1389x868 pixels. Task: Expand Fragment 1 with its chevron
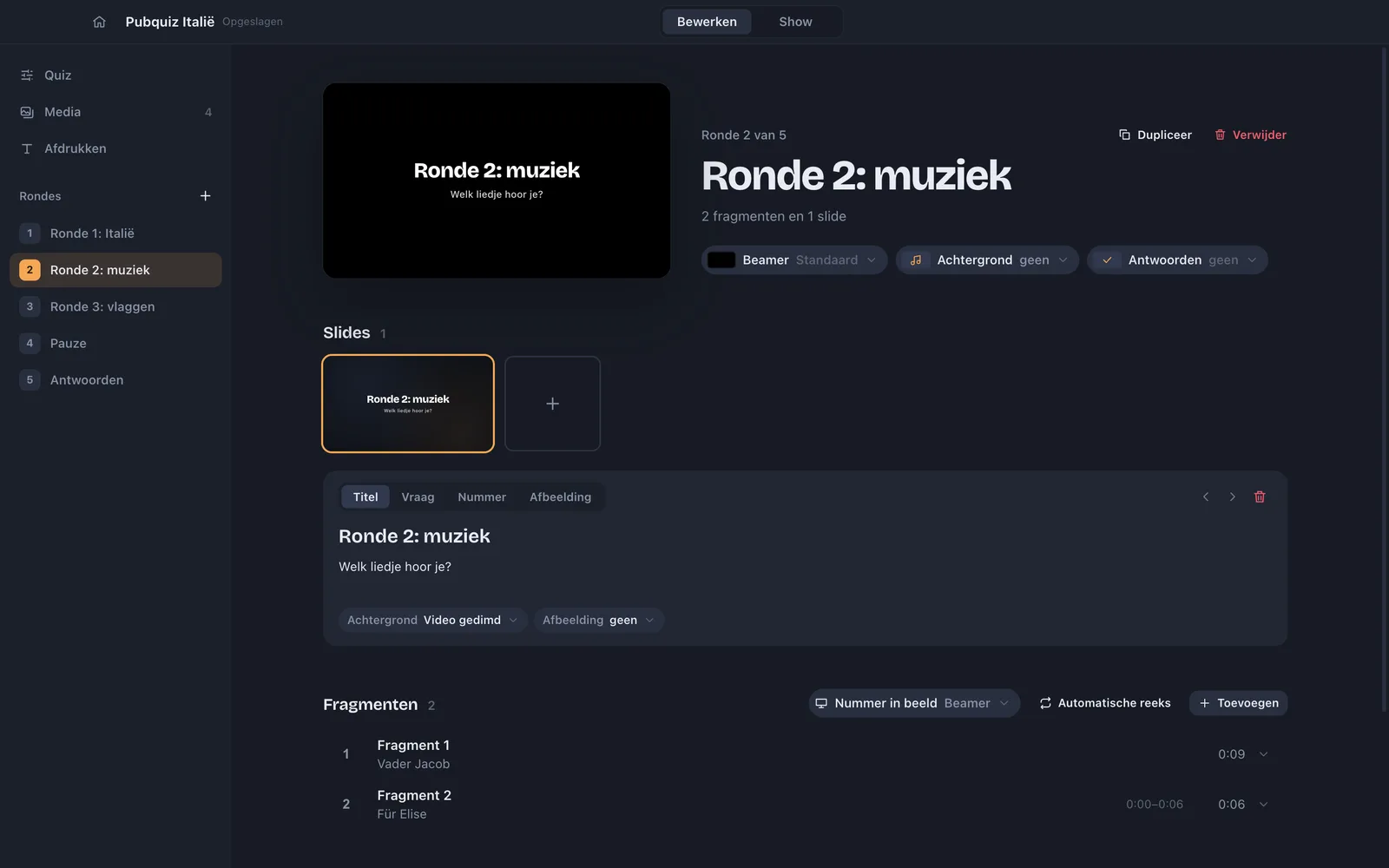coord(1263,754)
